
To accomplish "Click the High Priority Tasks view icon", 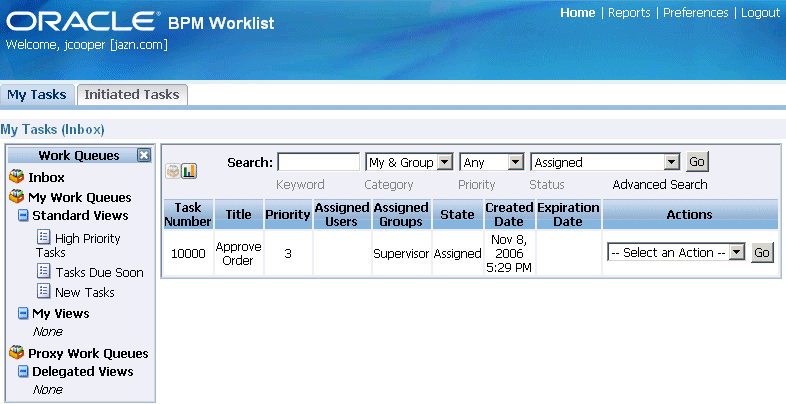I will point(44,236).
